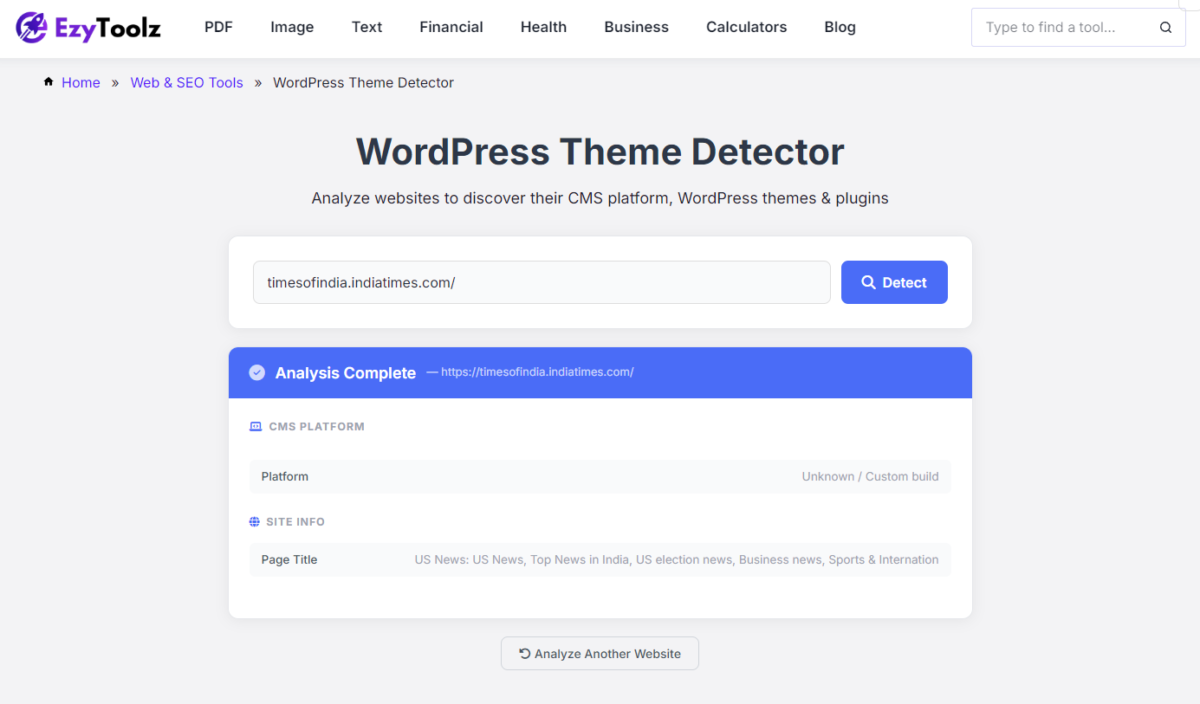
Task: Click the checkmark icon in Analysis Complete banner
Action: (257, 372)
